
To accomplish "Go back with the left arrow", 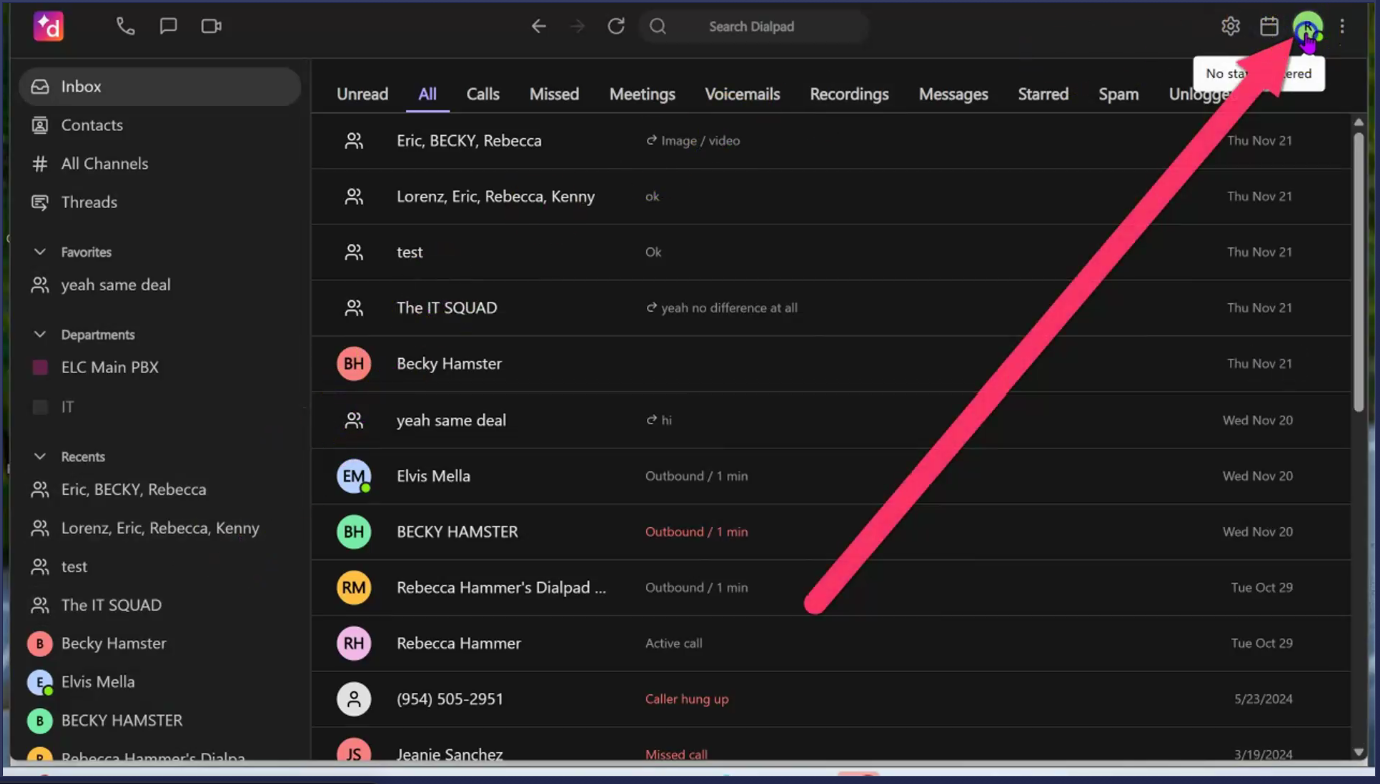I will point(539,26).
